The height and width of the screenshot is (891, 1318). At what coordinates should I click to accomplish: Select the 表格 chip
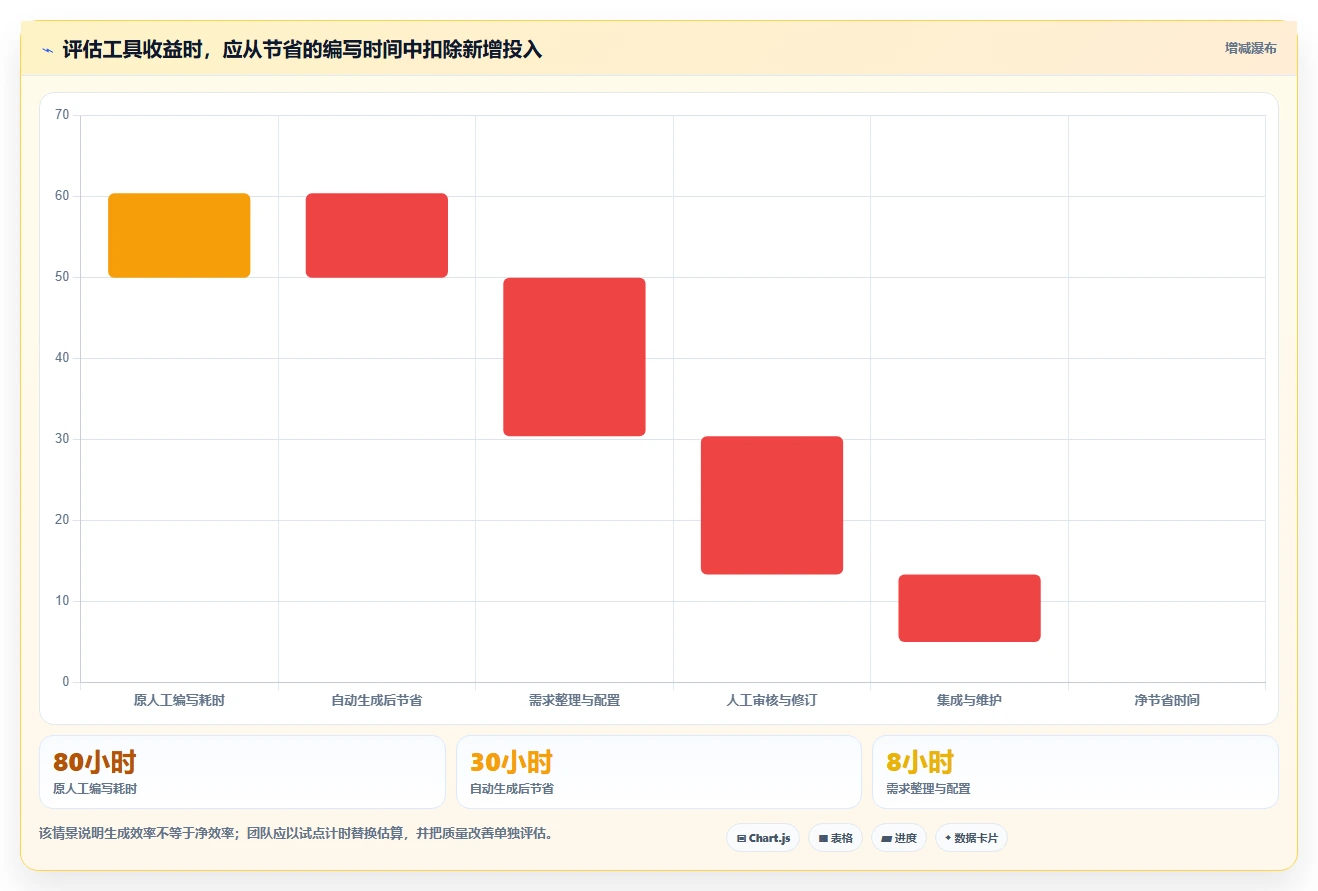point(836,838)
